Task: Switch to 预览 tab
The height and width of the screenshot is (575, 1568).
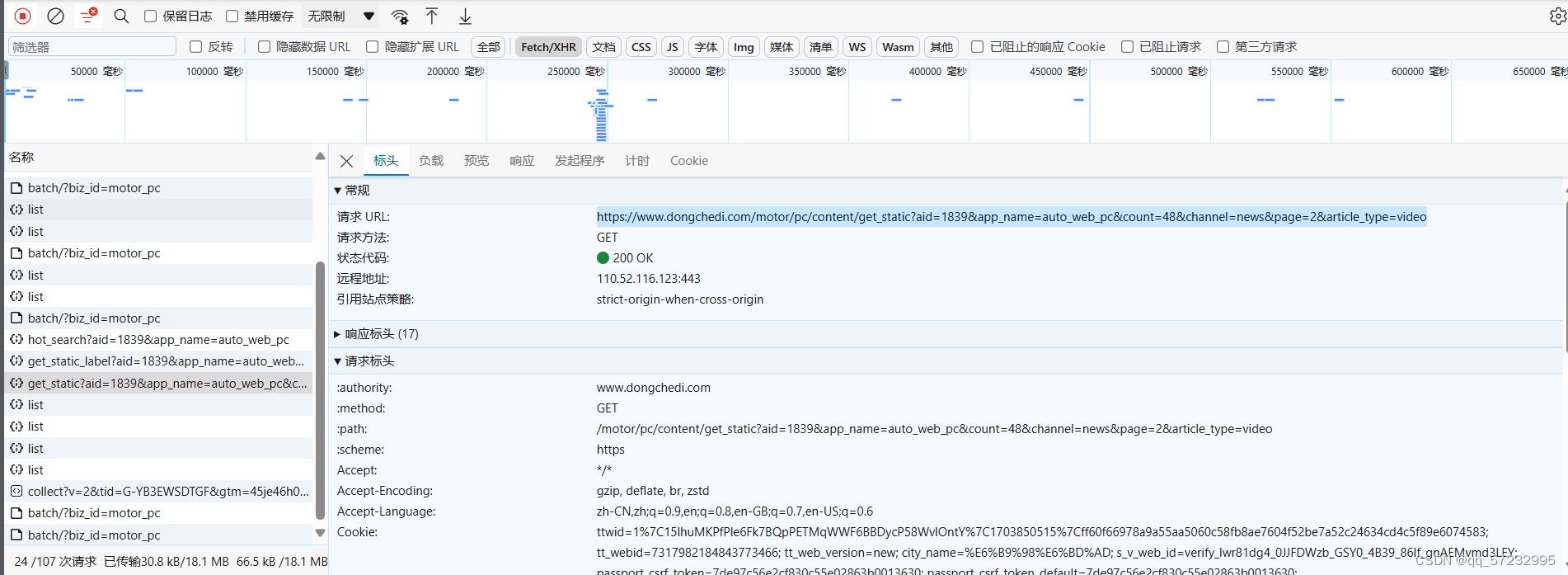Action: point(477,161)
